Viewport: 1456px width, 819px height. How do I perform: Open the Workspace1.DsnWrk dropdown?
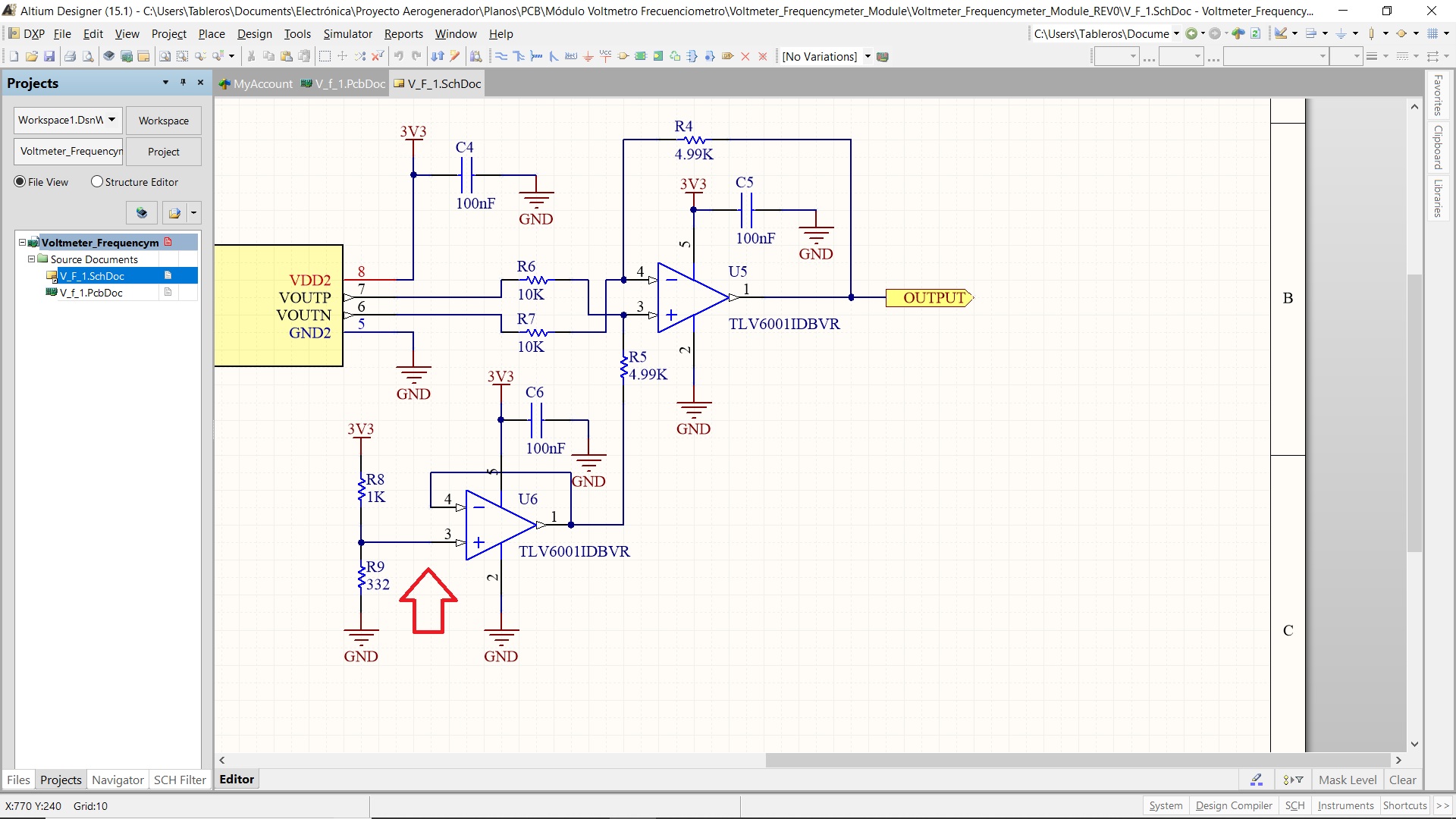tap(111, 120)
